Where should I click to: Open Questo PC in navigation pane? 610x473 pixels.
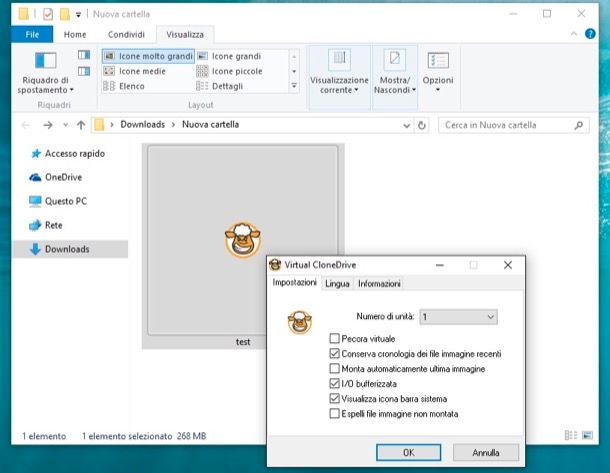pos(58,201)
